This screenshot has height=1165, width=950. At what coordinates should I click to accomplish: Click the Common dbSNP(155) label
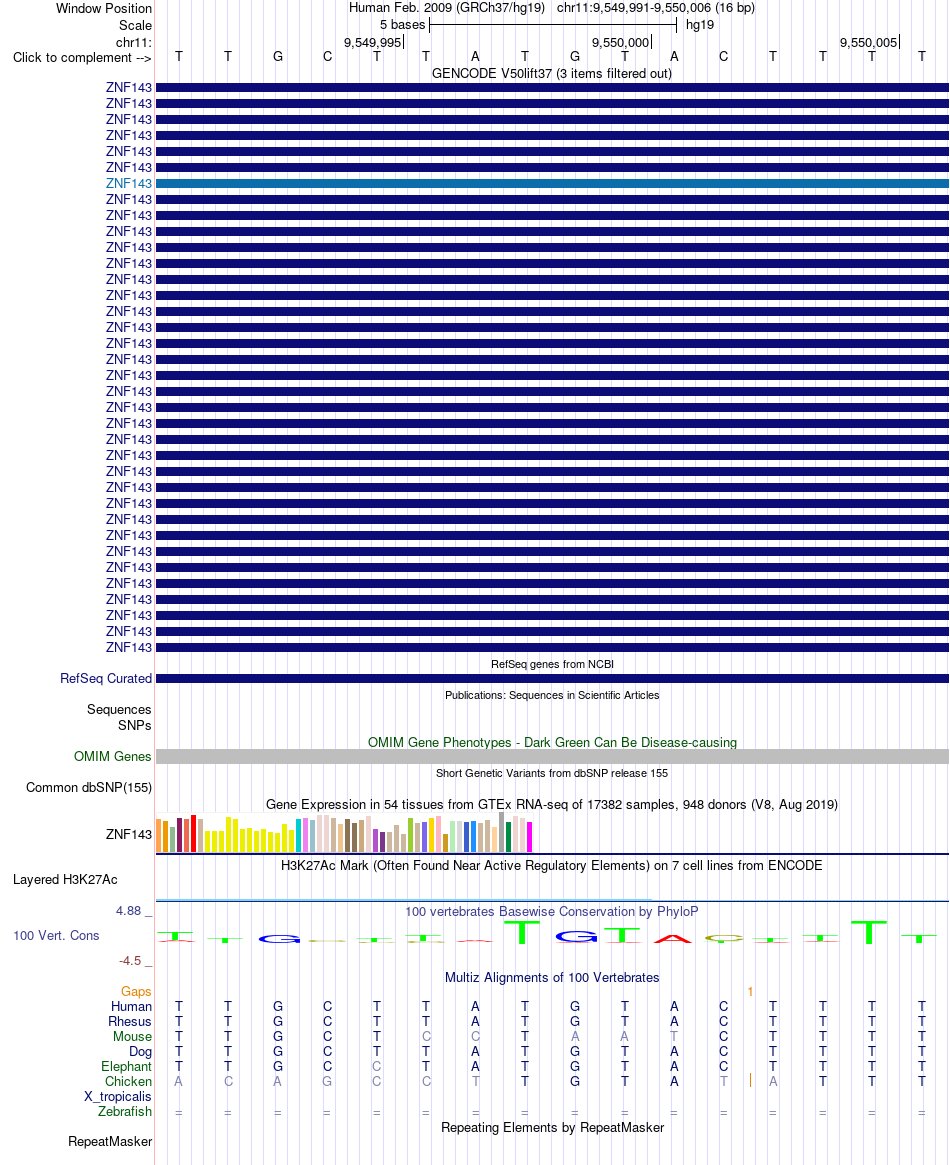[x=88, y=788]
